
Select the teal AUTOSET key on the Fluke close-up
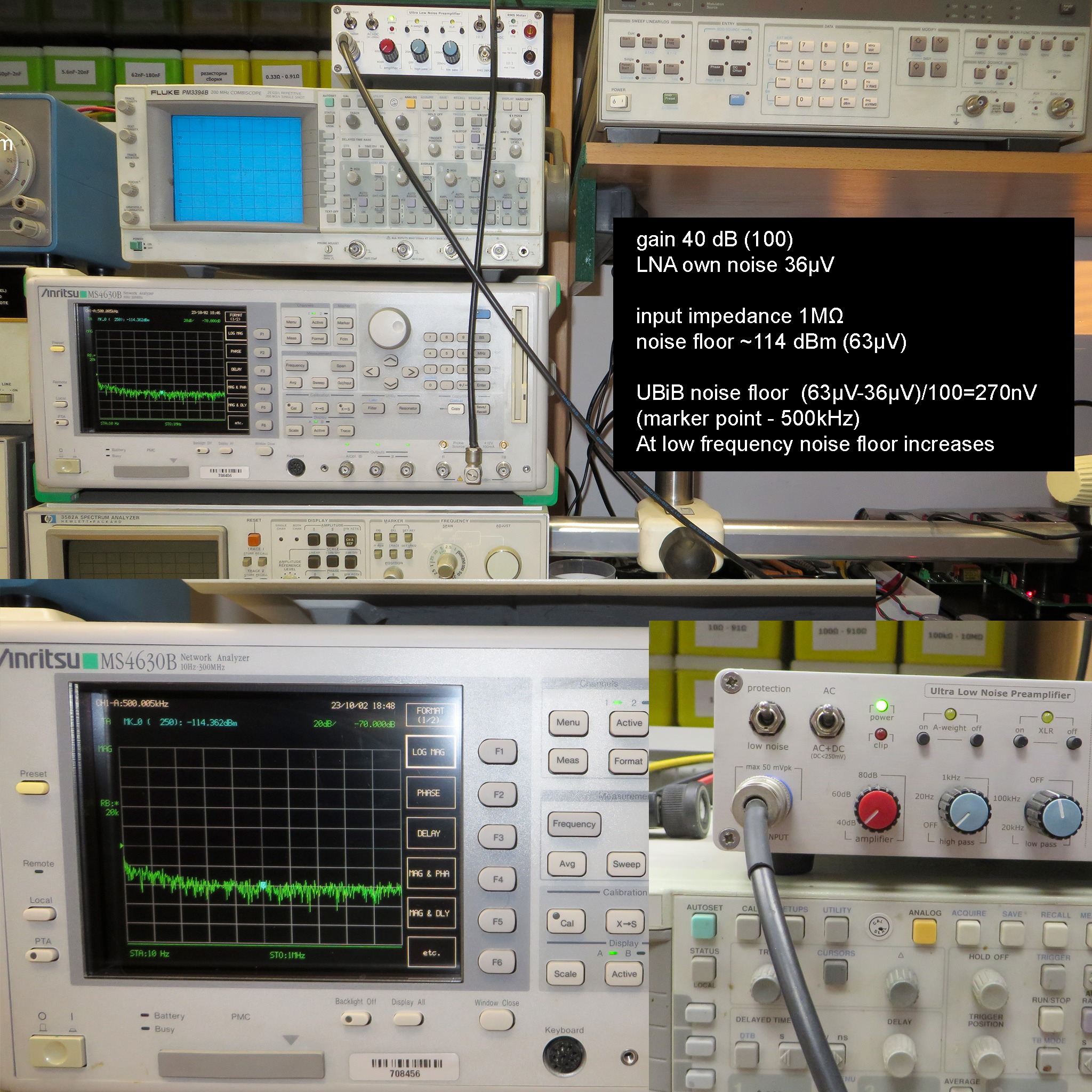click(704, 925)
